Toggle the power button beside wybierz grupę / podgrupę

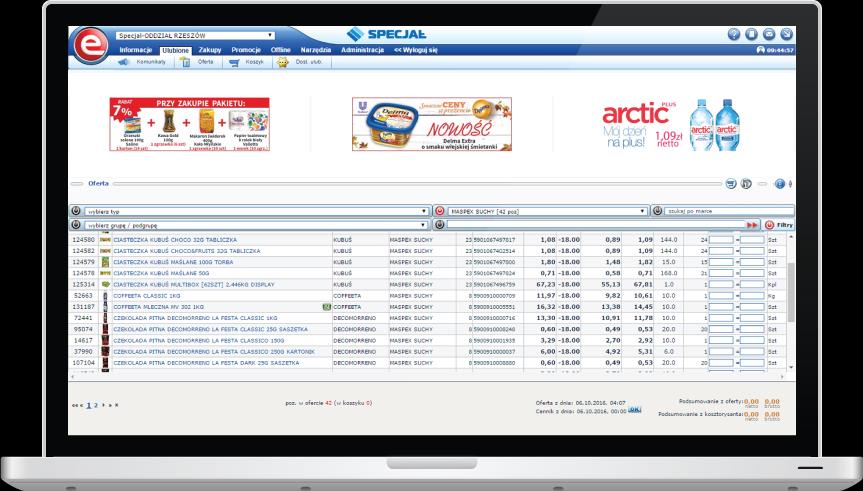click(x=76, y=225)
